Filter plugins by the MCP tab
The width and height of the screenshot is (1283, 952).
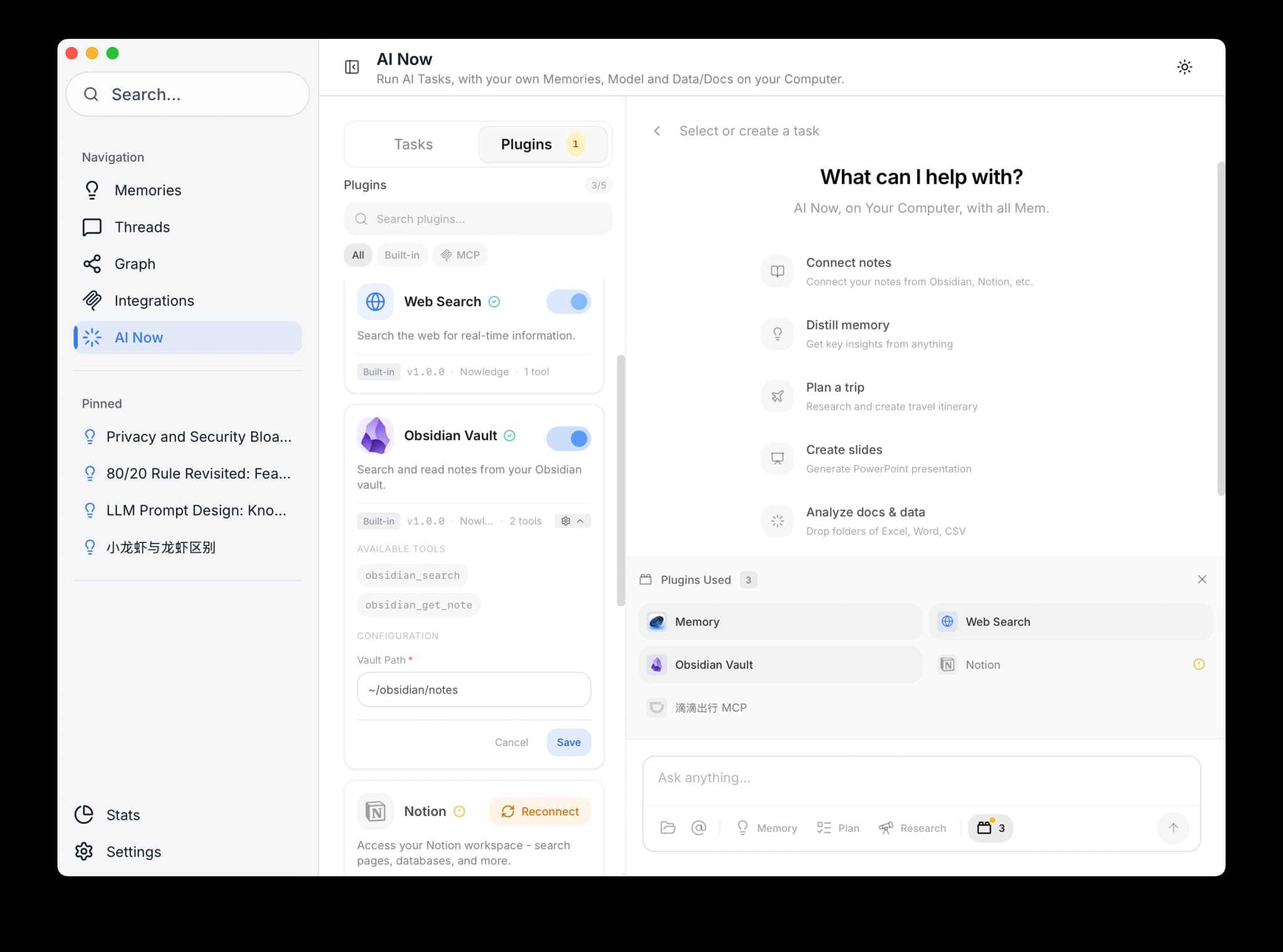[x=460, y=255]
